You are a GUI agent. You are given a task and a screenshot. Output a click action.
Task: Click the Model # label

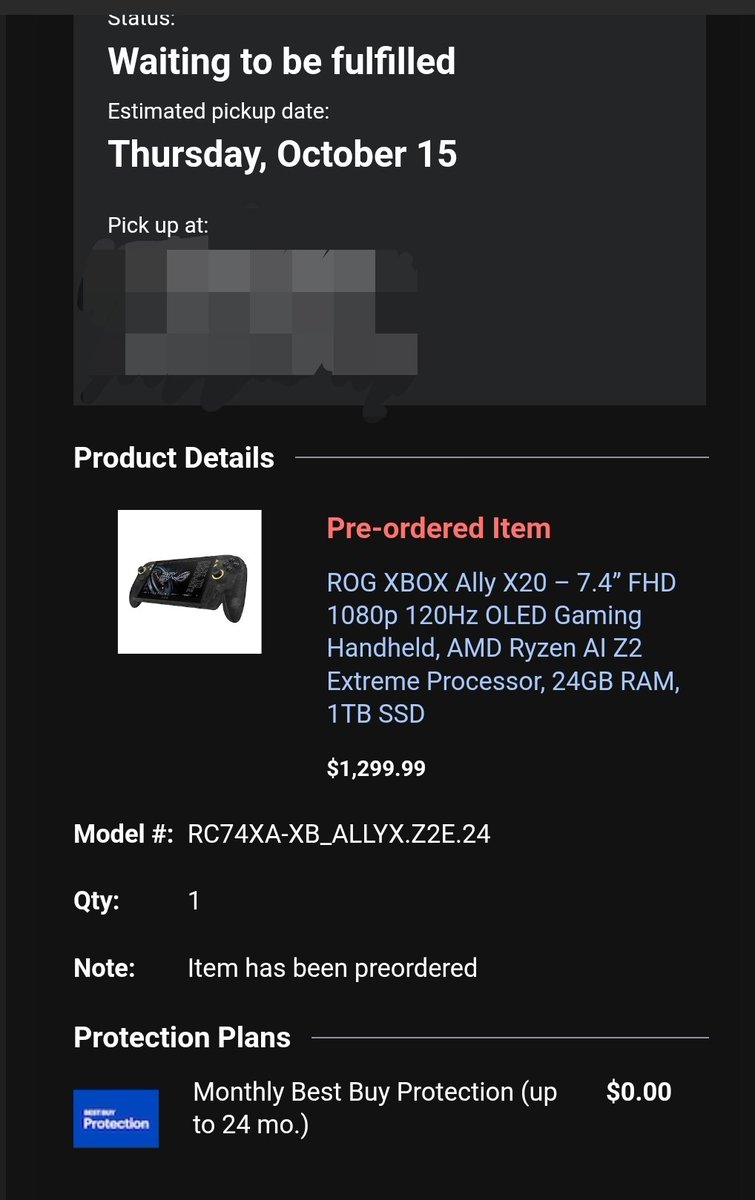point(124,834)
